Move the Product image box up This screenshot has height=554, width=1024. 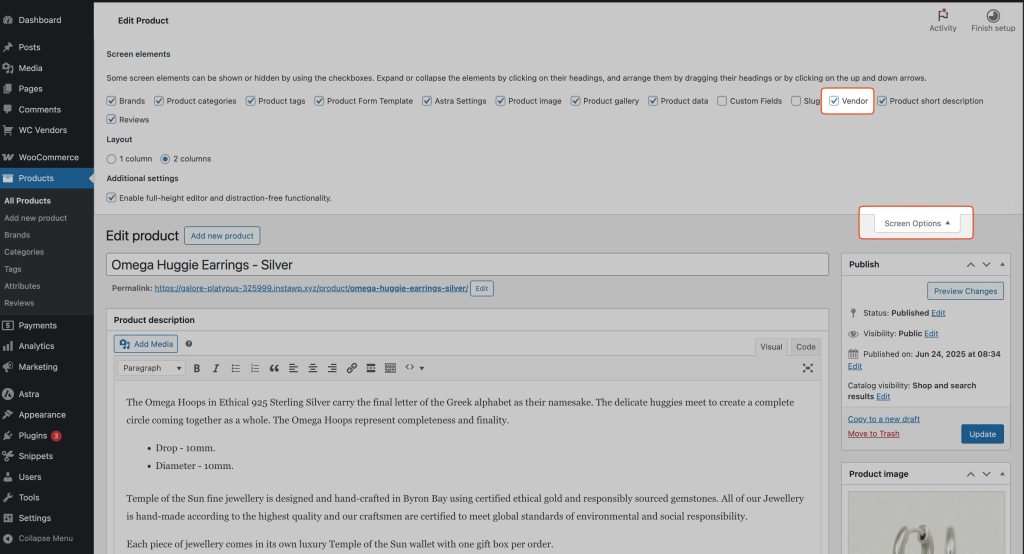coord(970,474)
